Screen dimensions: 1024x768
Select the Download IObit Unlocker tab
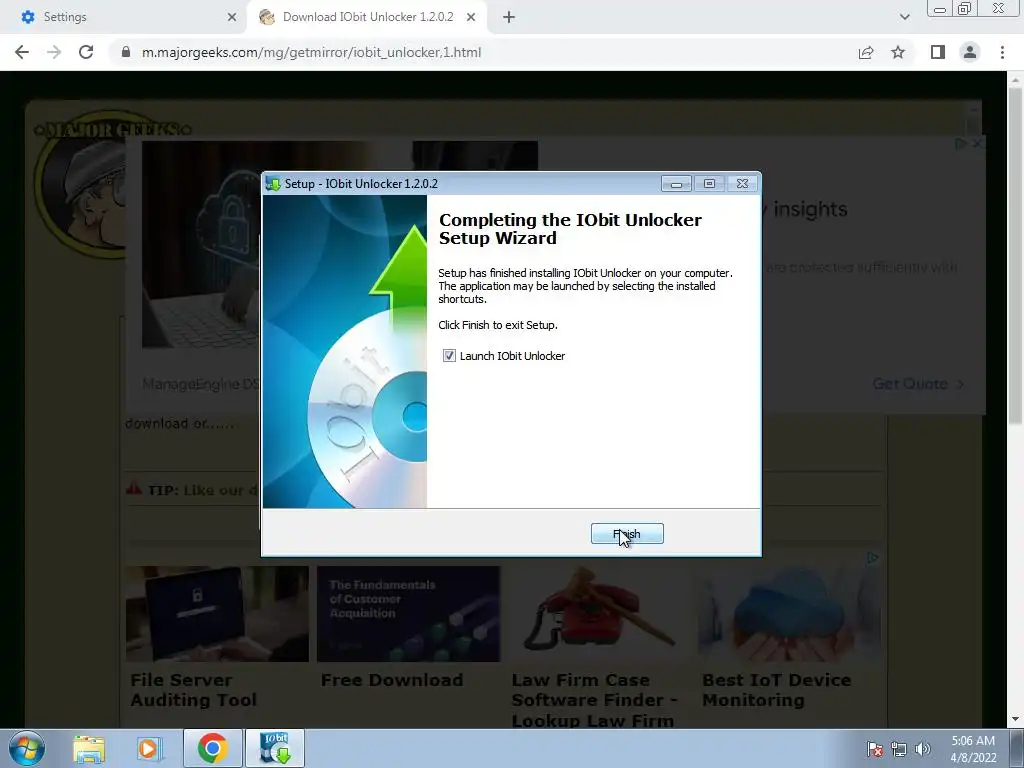click(367, 17)
